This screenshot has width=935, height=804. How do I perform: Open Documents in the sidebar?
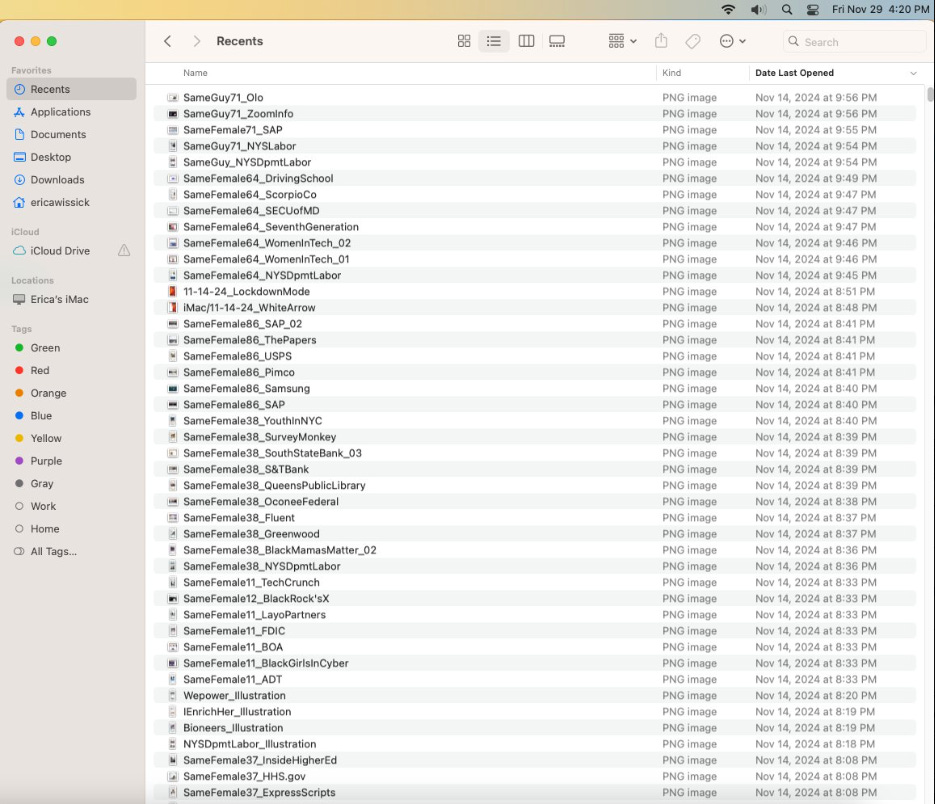click(72, 134)
